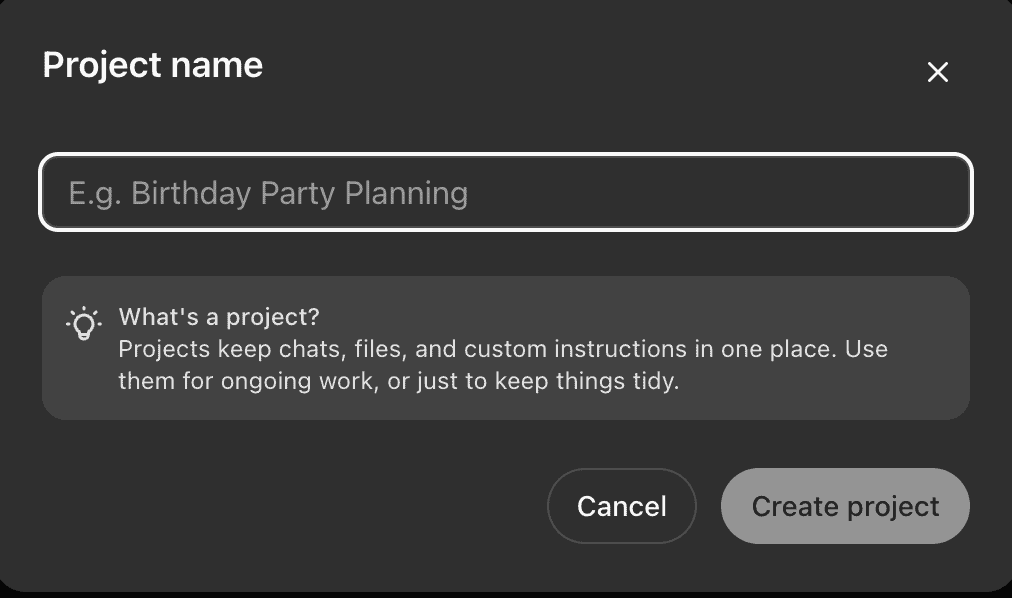Click the "Project name" dialog title
The height and width of the screenshot is (598, 1012).
tap(153, 65)
